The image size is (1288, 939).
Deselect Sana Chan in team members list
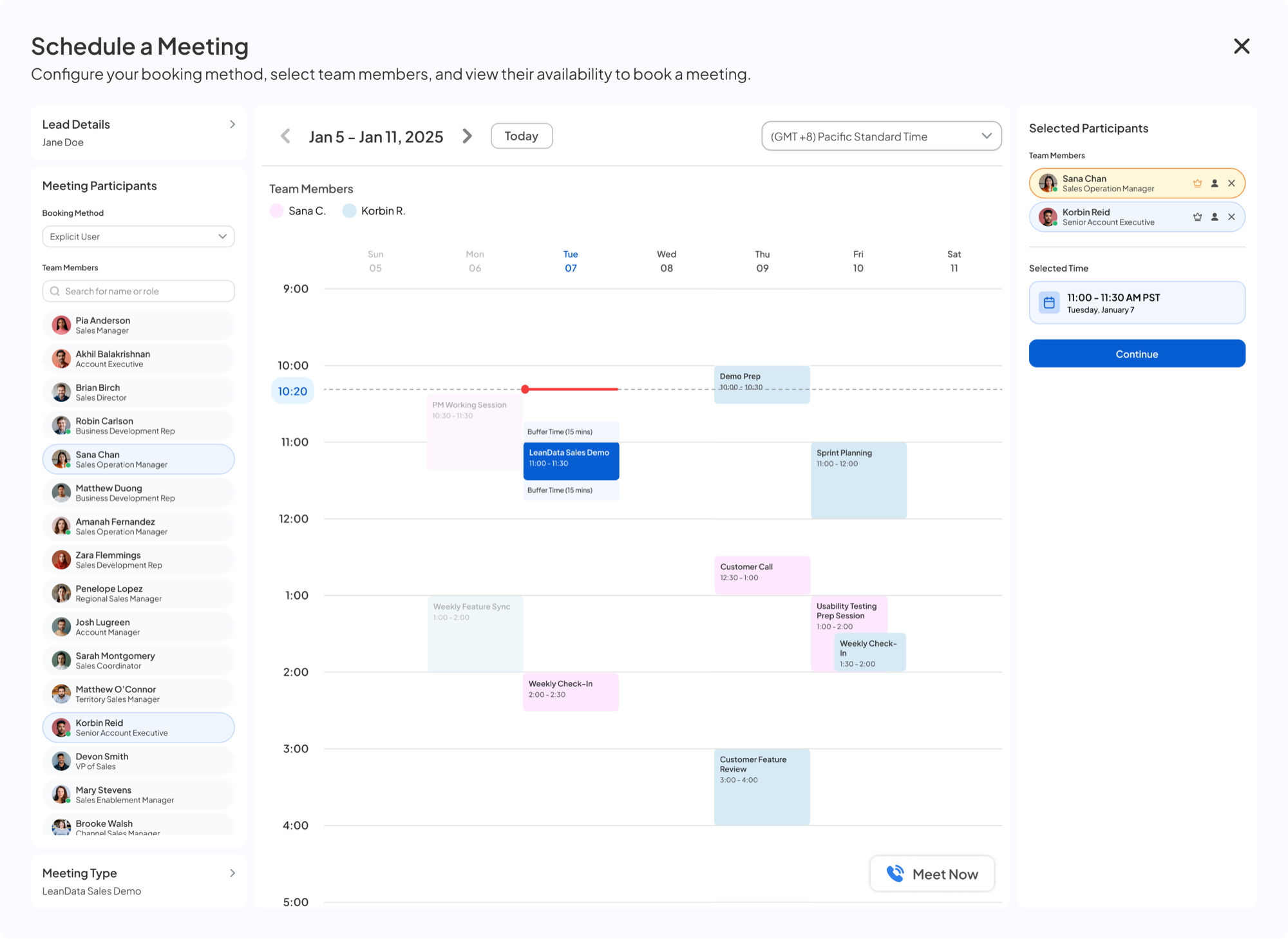click(138, 459)
